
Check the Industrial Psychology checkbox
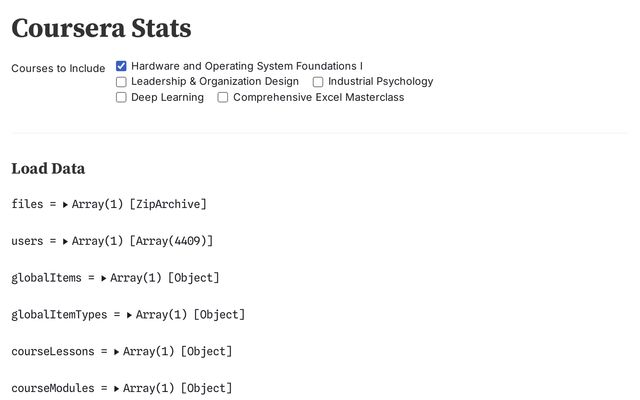(x=318, y=82)
